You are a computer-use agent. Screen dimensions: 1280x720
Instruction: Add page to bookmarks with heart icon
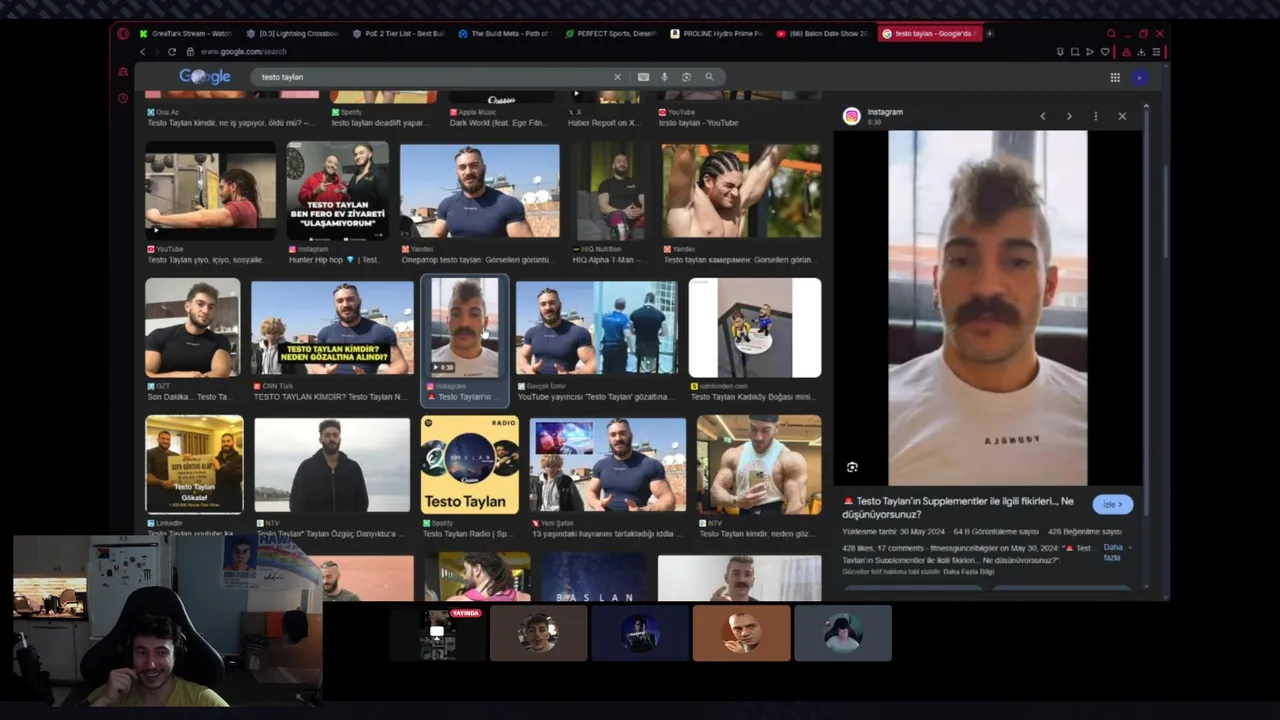[x=1105, y=52]
